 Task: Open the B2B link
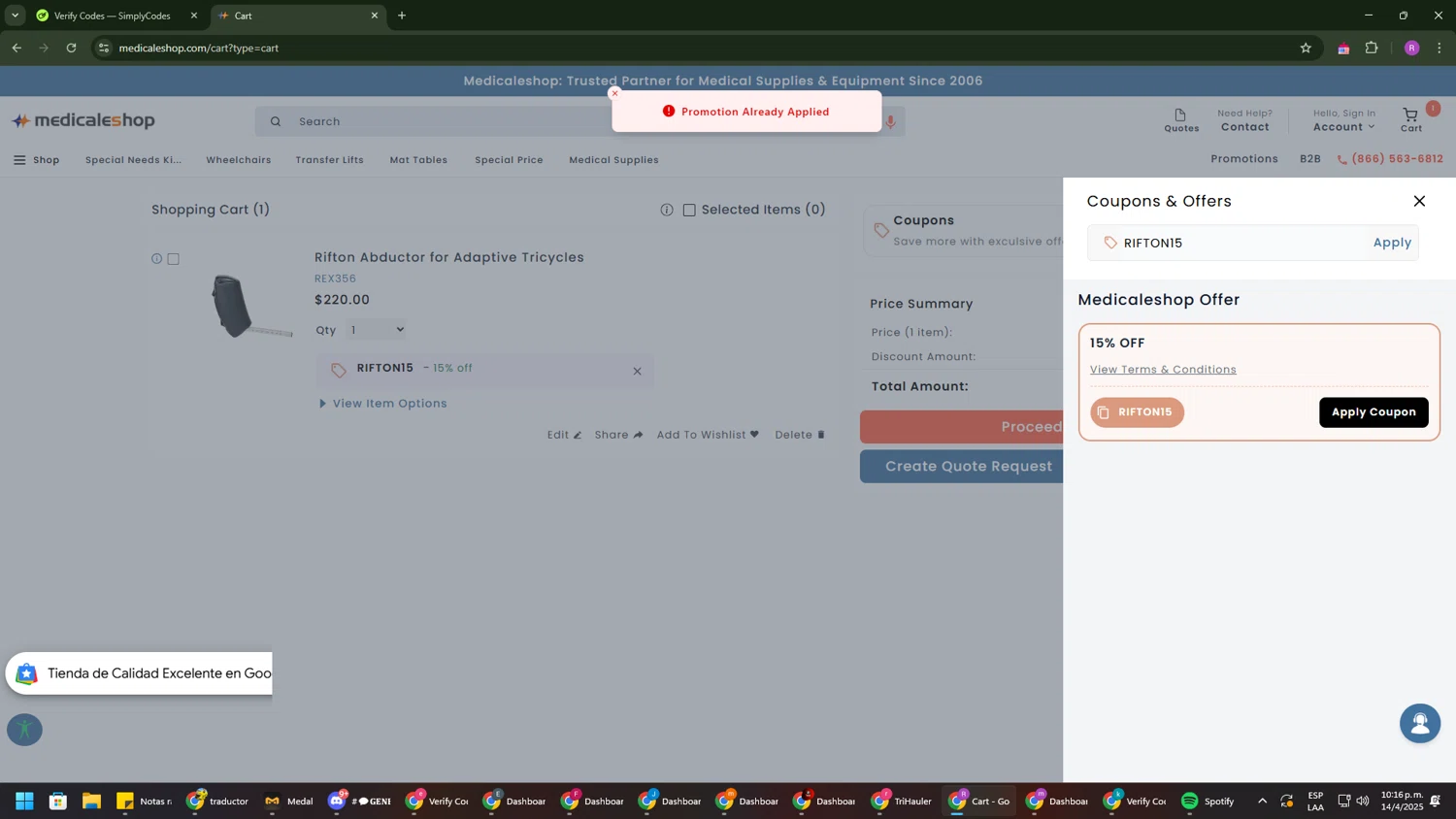pyautogui.click(x=1310, y=159)
